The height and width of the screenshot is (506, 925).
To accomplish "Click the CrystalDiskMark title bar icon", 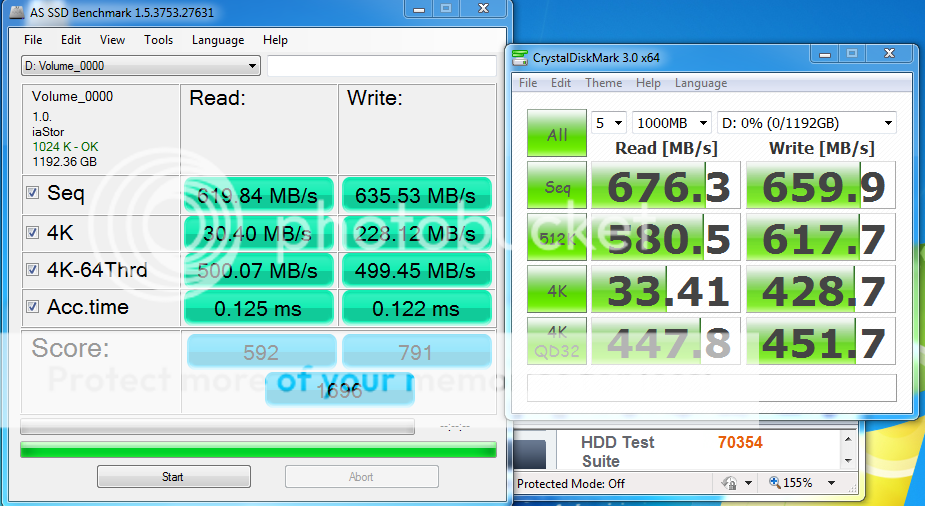I will coord(520,57).
